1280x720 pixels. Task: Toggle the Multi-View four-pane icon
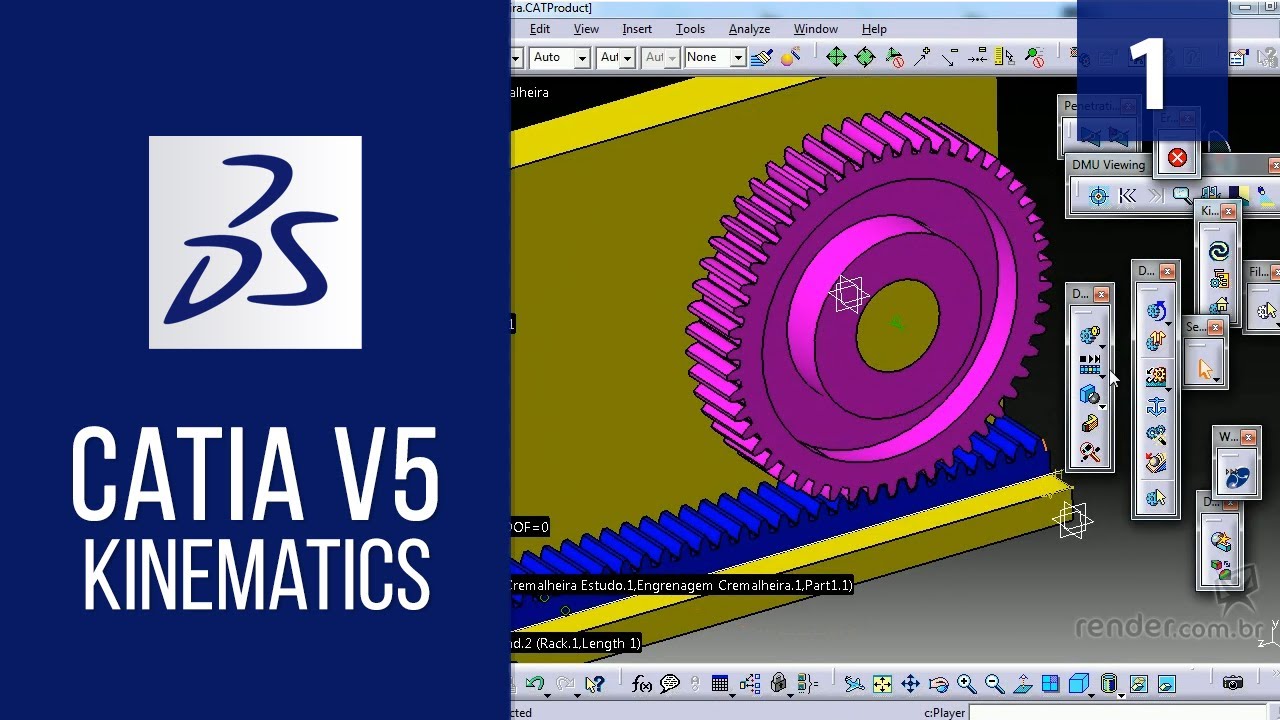(x=1050, y=684)
